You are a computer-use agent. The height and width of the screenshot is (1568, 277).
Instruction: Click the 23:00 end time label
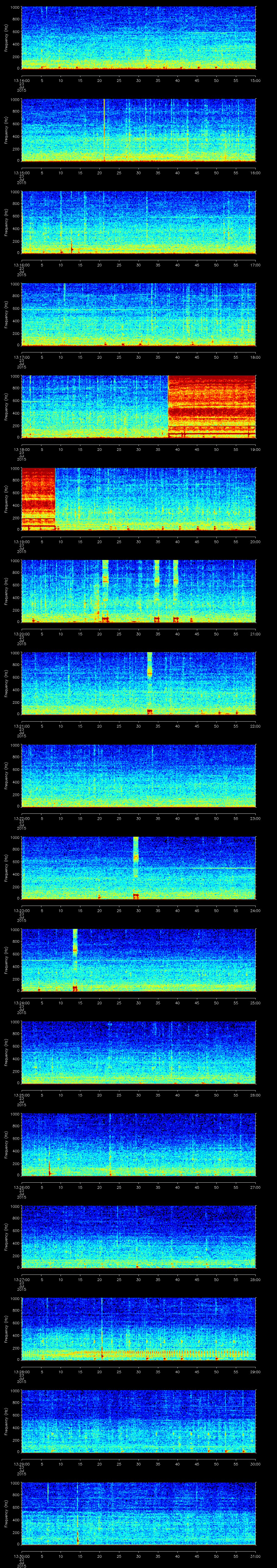(x=255, y=818)
